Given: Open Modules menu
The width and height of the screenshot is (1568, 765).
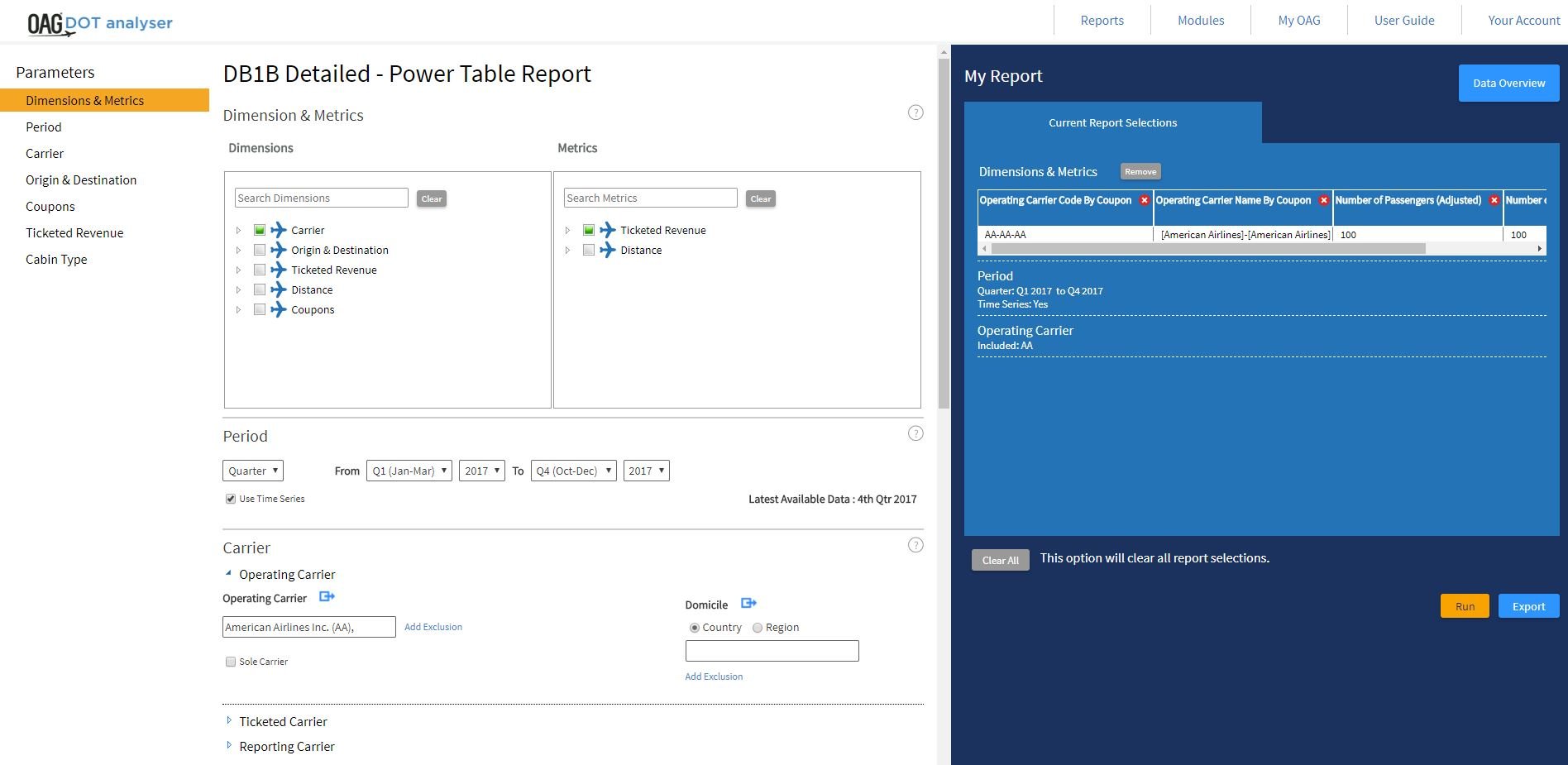Looking at the screenshot, I should [1201, 20].
